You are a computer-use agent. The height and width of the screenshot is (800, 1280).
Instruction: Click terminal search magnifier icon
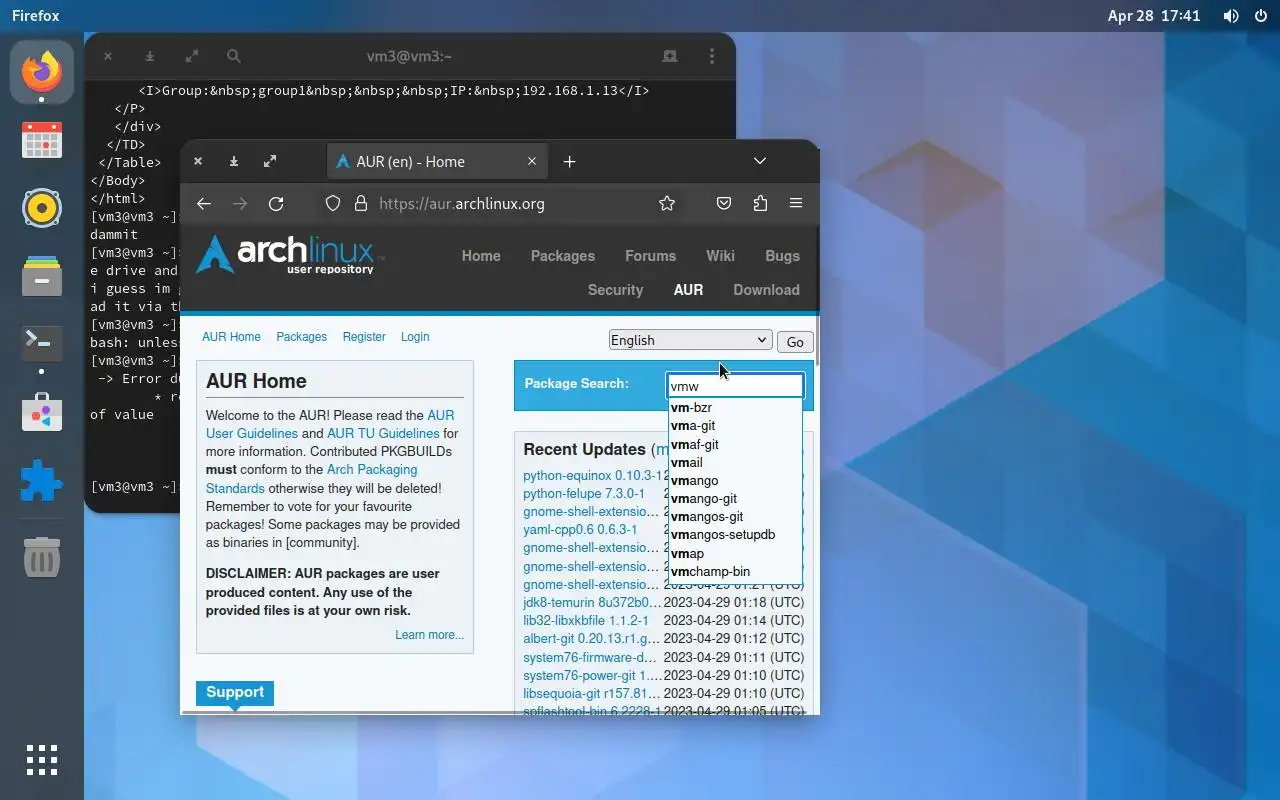(x=233, y=56)
